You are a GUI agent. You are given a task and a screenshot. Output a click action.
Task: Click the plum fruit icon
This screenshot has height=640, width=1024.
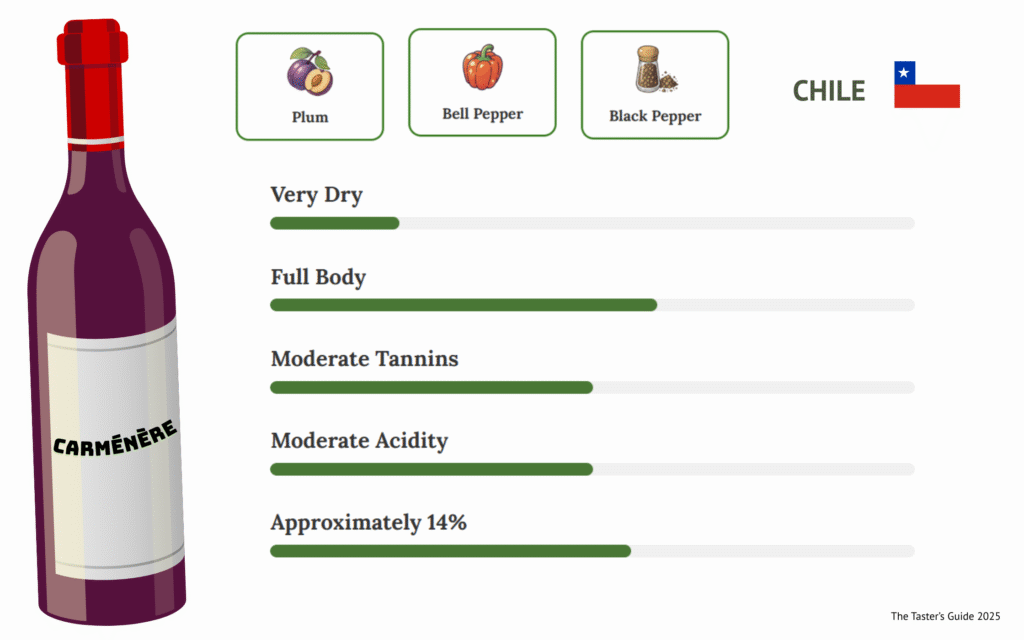(310, 72)
